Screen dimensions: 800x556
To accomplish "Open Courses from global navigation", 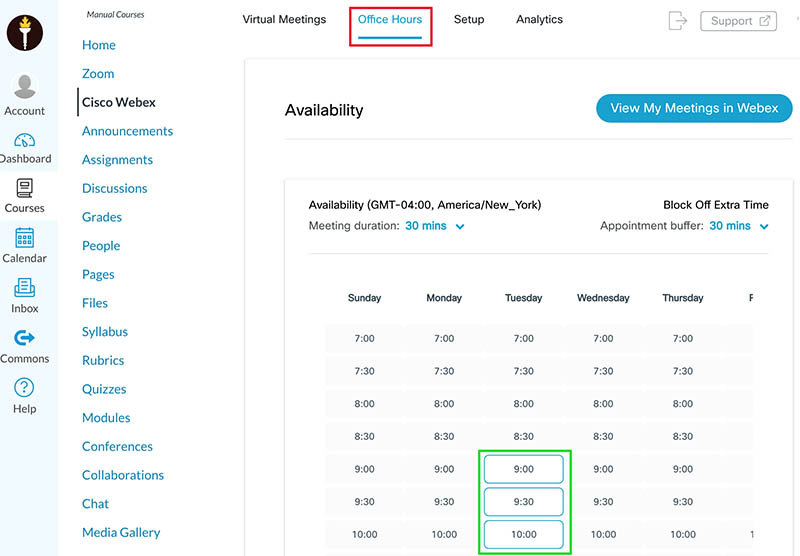I will tap(24, 196).
